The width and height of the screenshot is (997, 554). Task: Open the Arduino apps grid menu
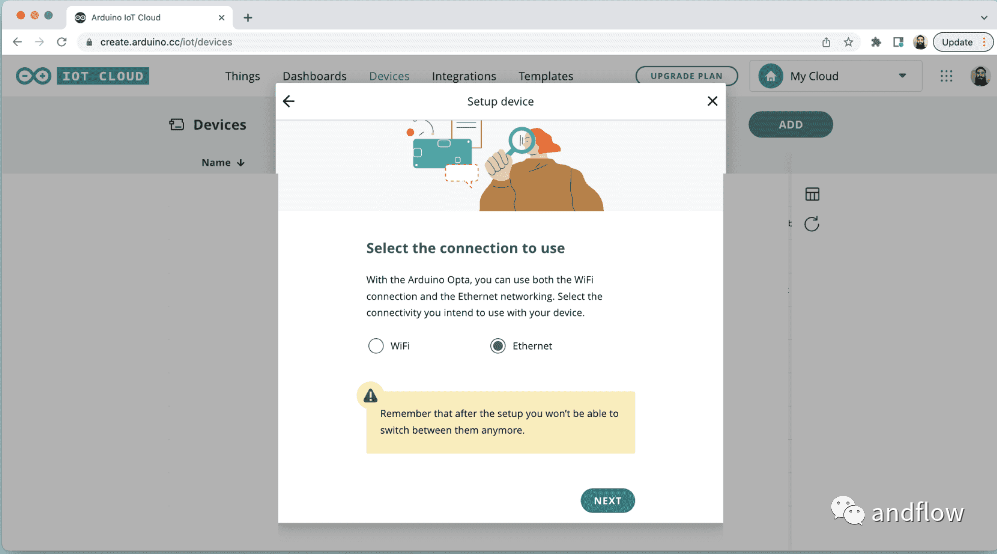pos(946,76)
